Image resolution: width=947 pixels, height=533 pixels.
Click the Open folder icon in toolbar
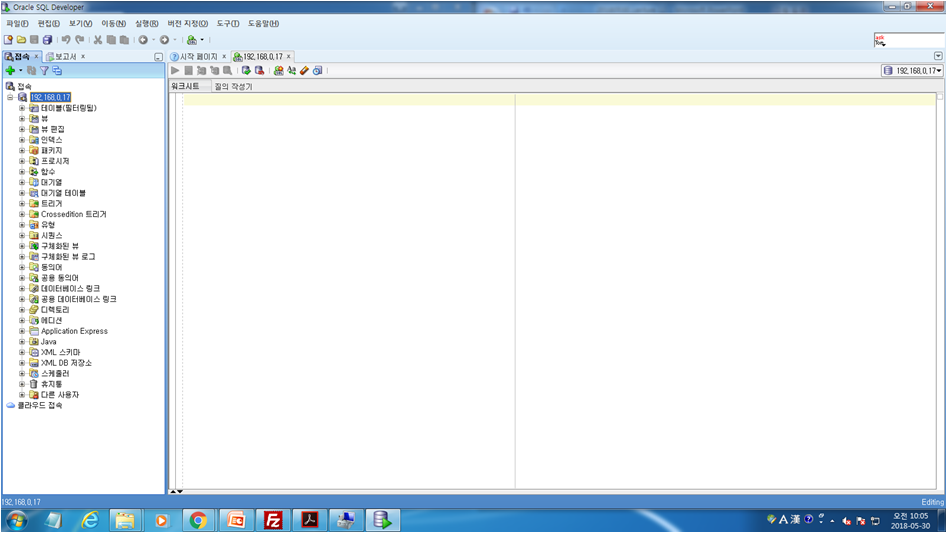coord(21,40)
